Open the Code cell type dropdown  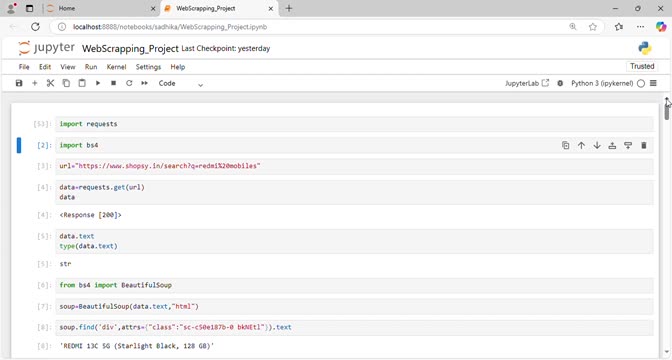click(x=180, y=84)
